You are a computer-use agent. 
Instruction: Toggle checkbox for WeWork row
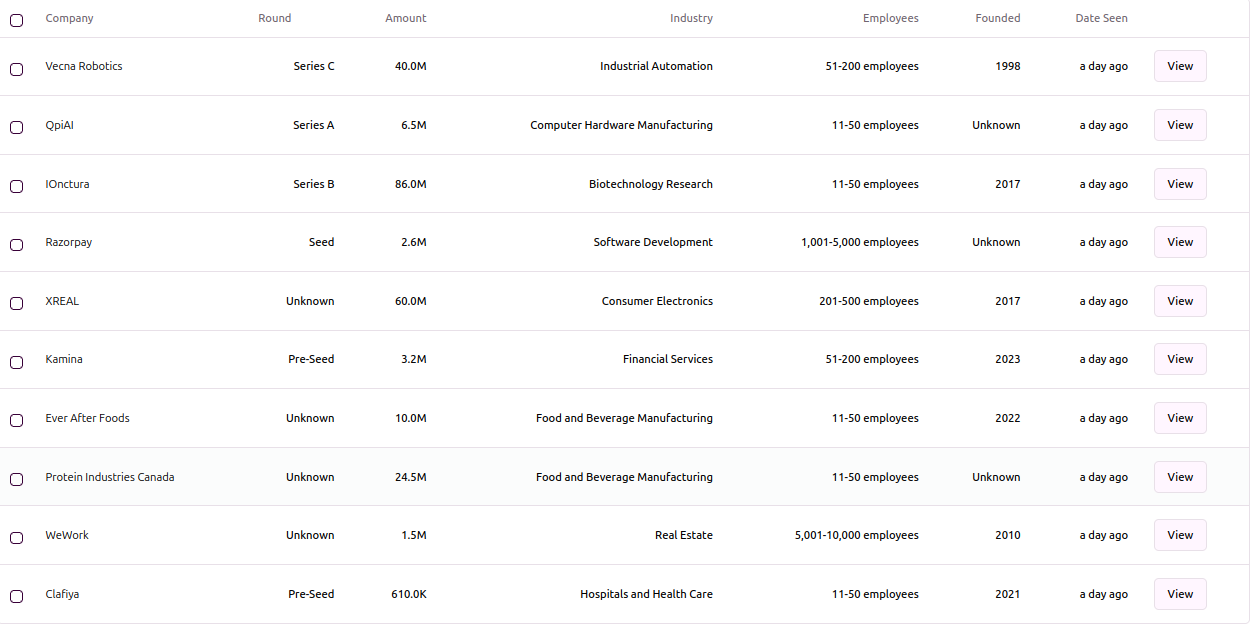pos(16,538)
